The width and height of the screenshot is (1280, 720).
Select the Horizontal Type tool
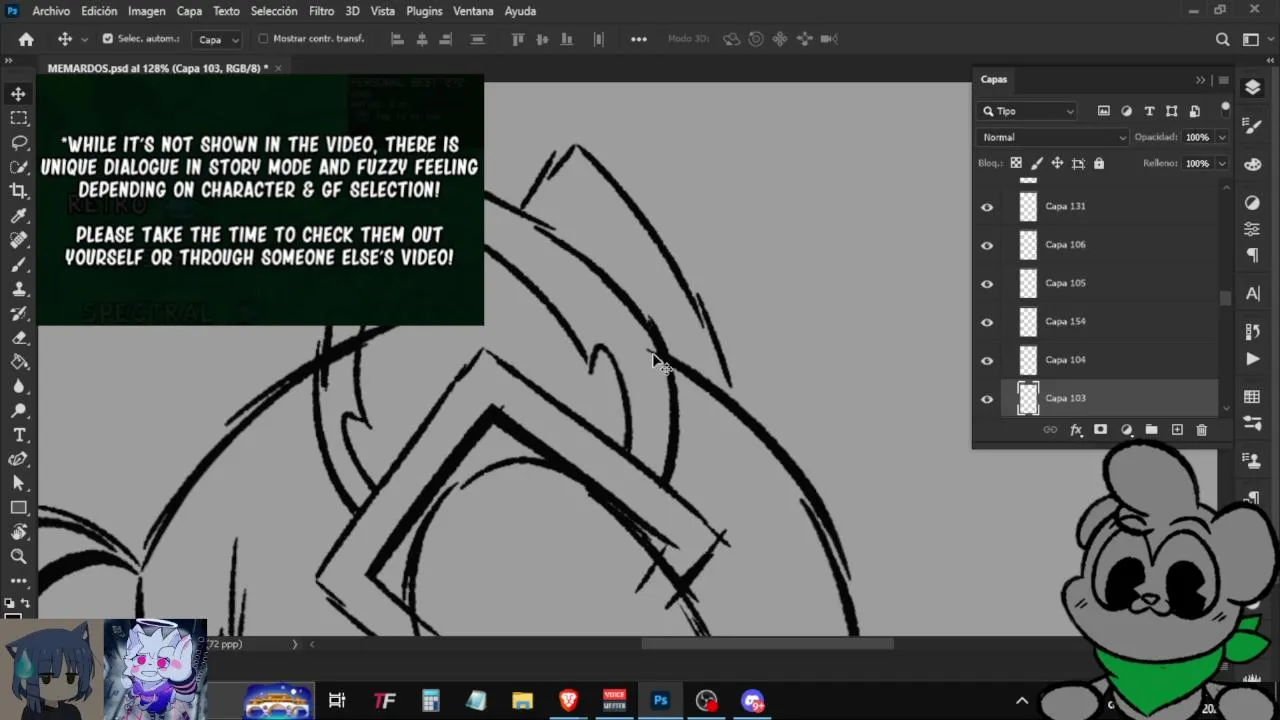point(19,435)
